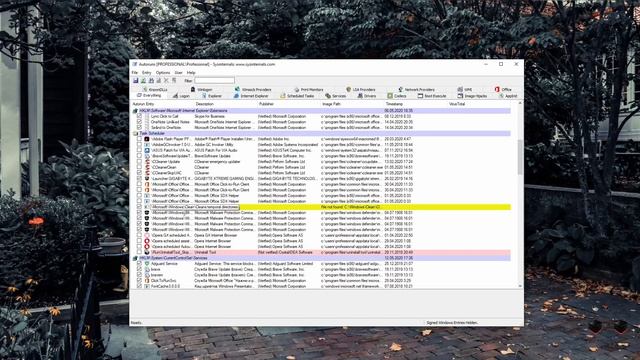Select the Print Monitors tab
This screenshot has height=360, width=640.
pyautogui.click(x=309, y=89)
